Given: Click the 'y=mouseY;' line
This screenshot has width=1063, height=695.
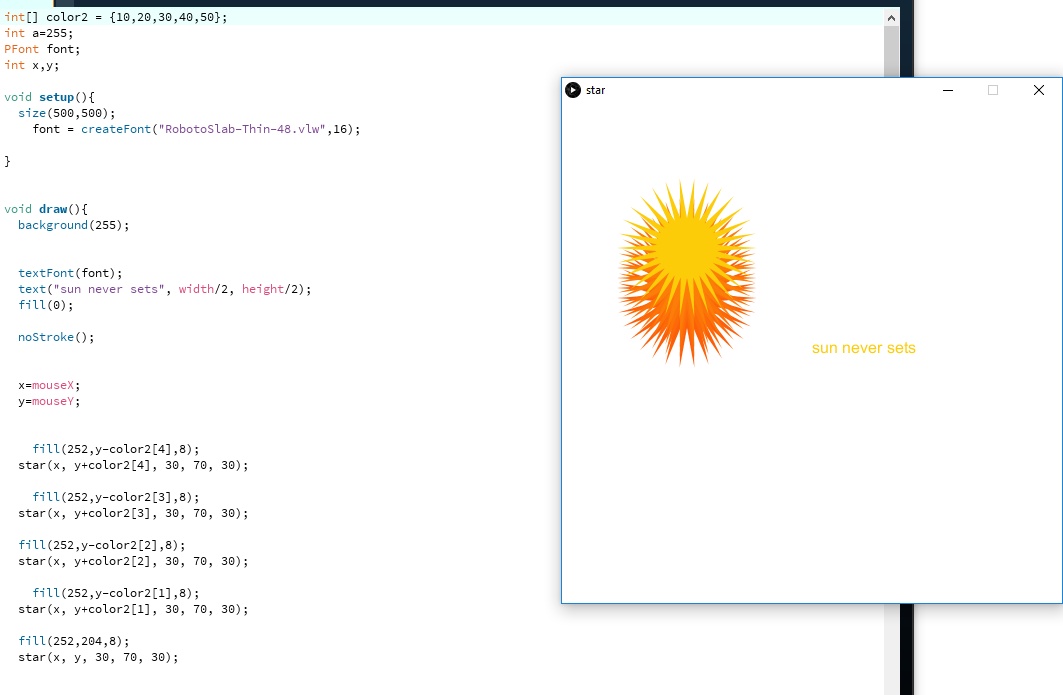Looking at the screenshot, I should [49, 401].
